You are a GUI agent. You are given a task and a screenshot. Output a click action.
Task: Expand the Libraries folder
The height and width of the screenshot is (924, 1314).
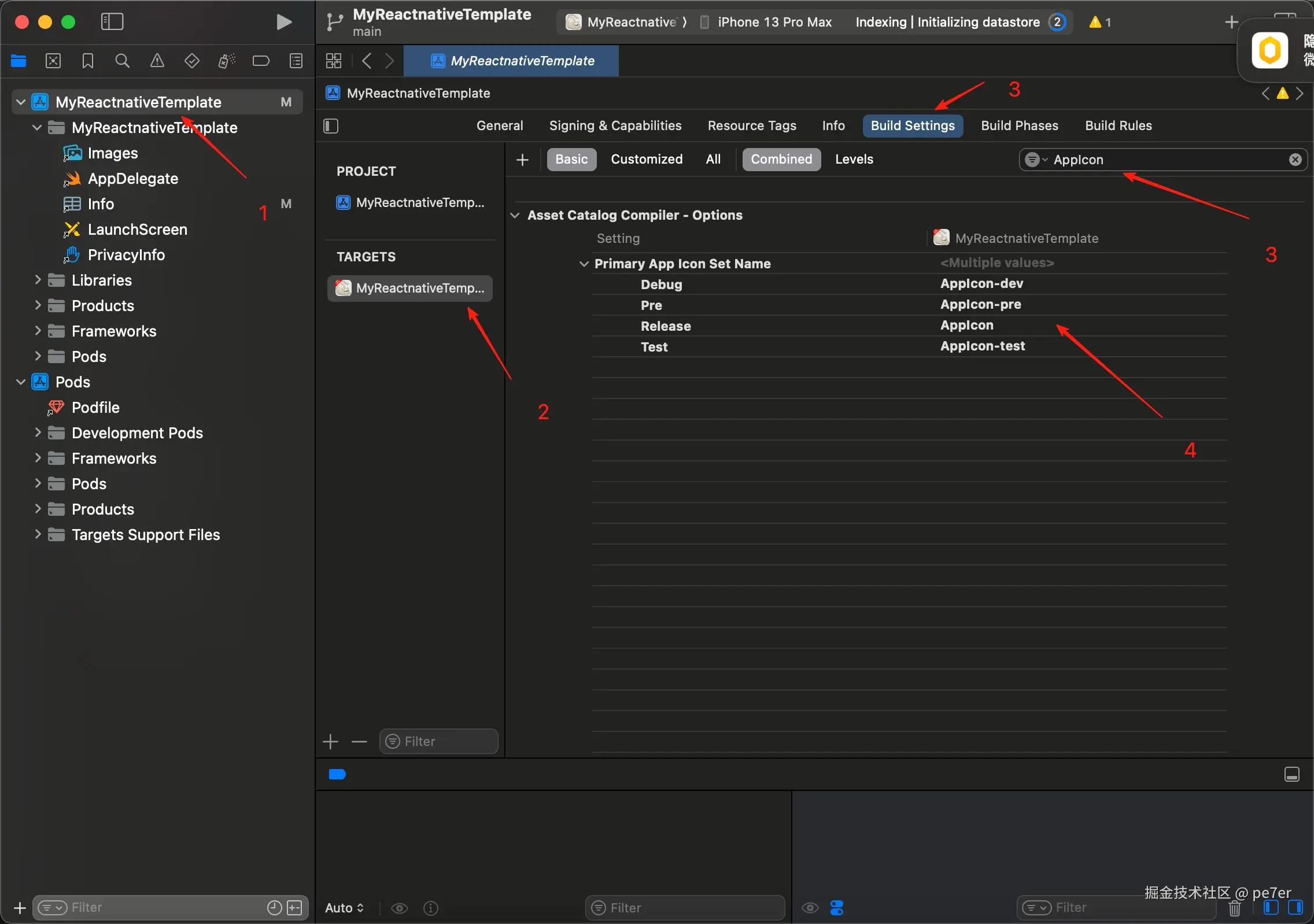click(x=38, y=280)
